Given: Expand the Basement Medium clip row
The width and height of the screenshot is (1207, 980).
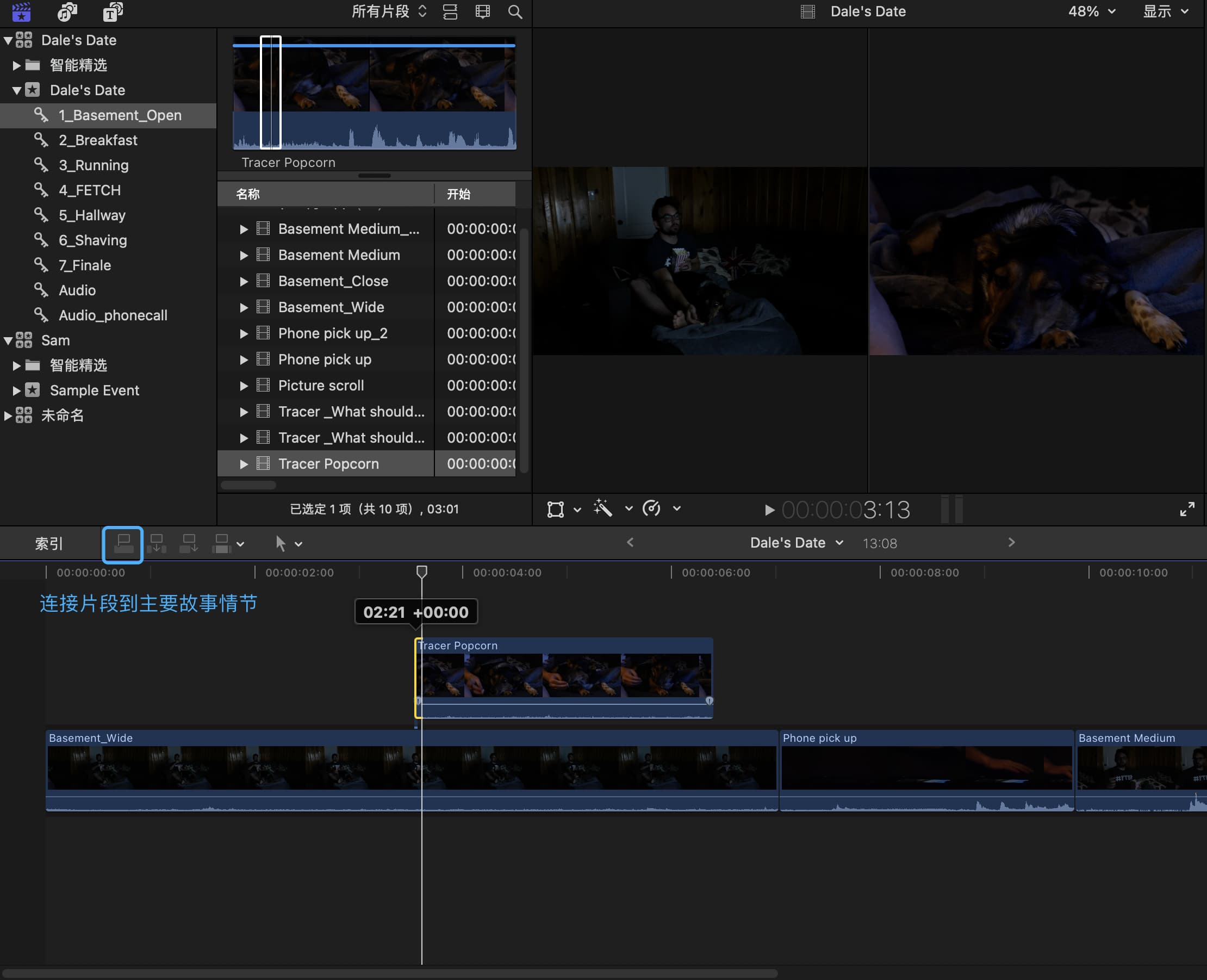Looking at the screenshot, I should pos(244,255).
